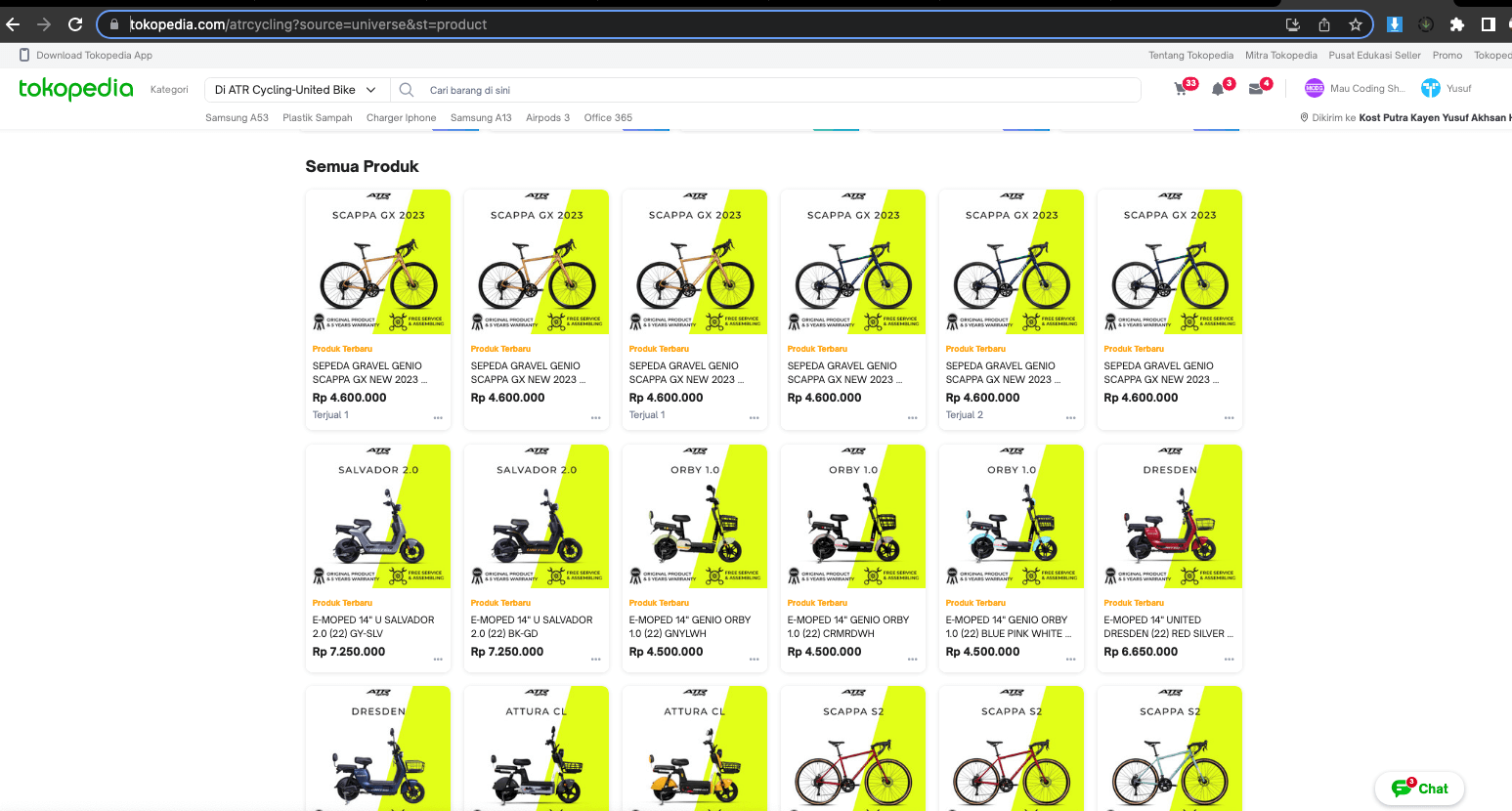Viewport: 1512px width, 811px height.
Task: Open Orby 1.0 Blue Pink White product image
Action: 1012,517
